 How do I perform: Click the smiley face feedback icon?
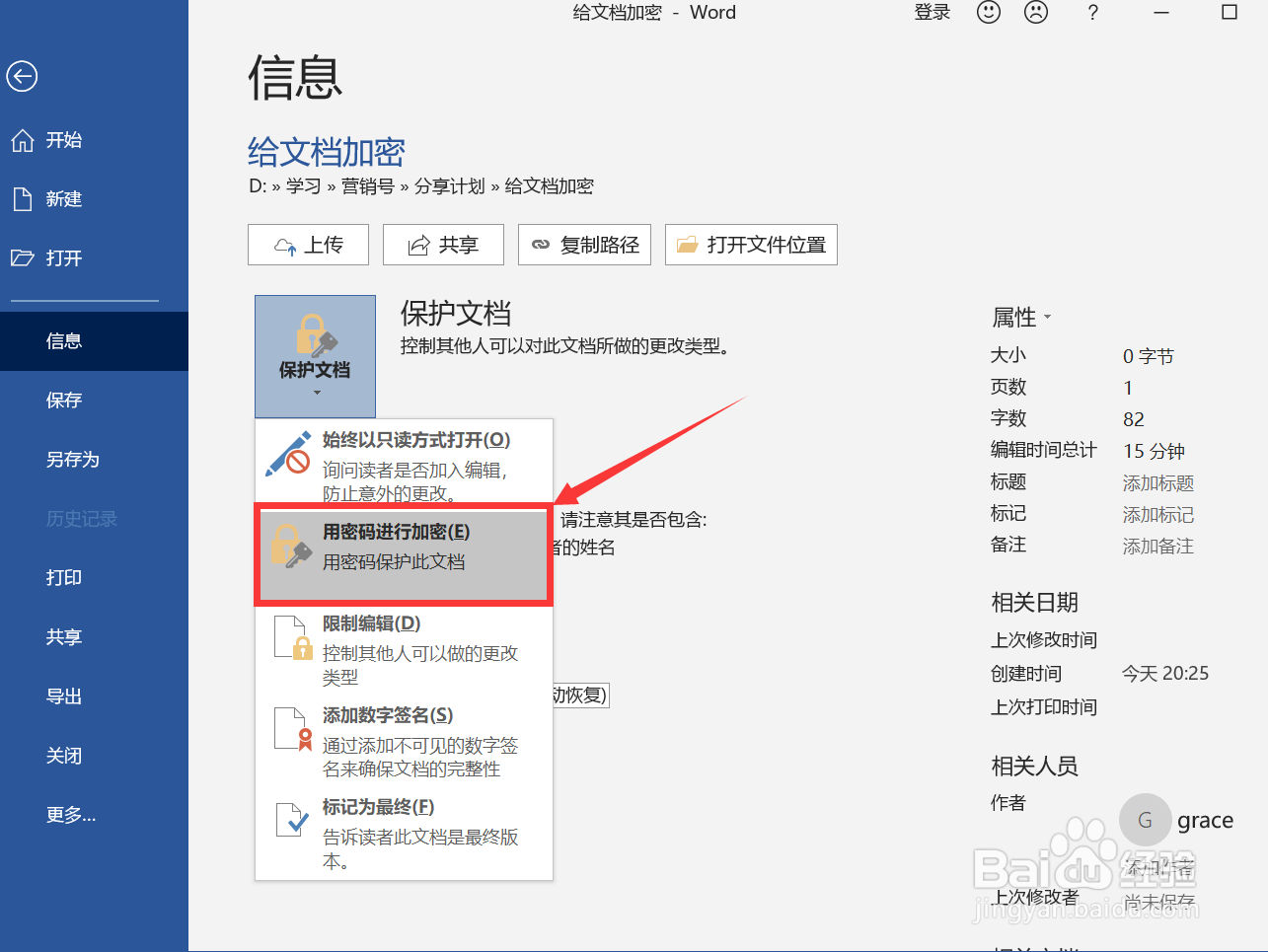(988, 12)
